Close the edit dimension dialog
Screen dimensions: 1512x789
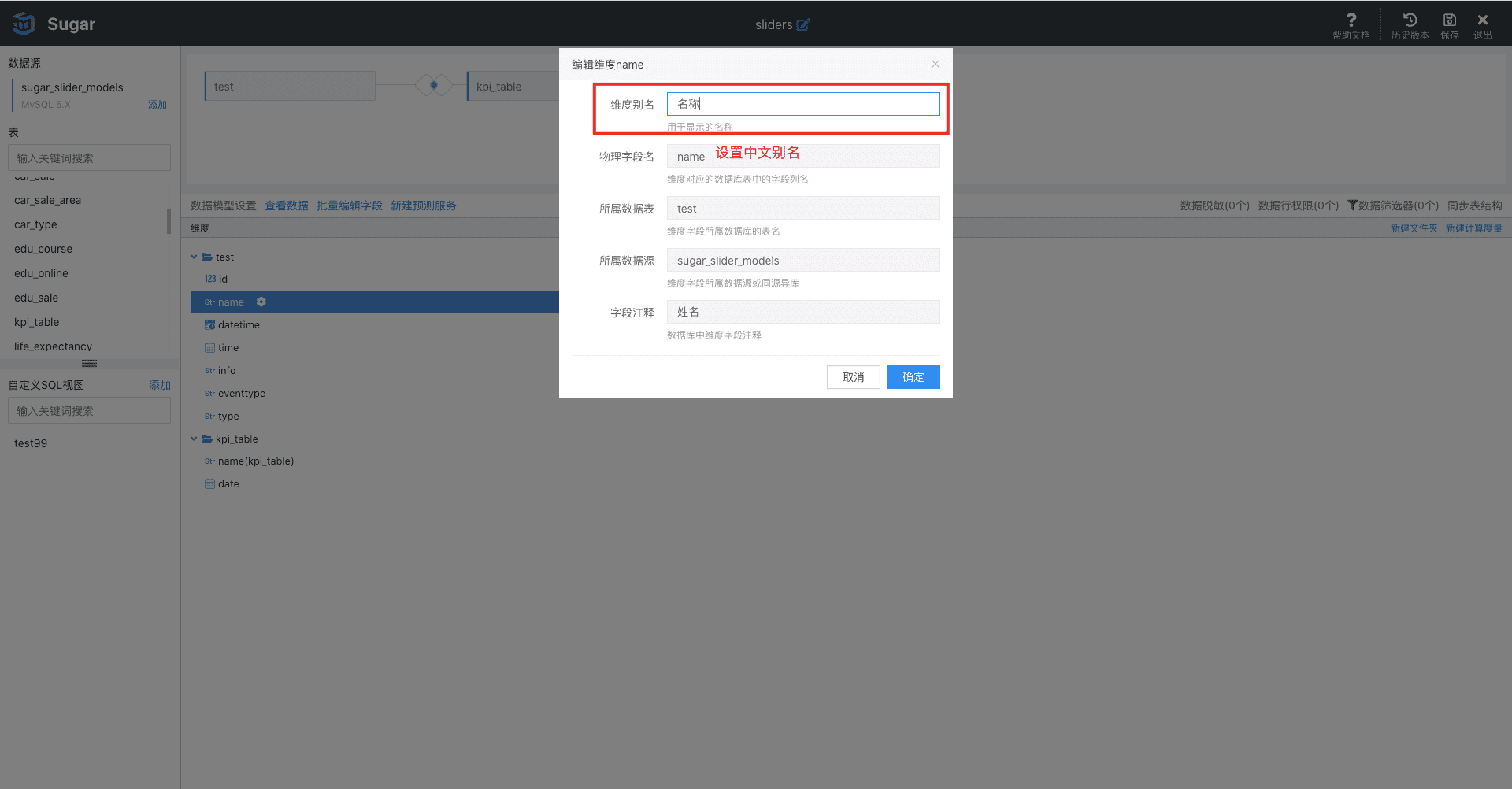click(936, 64)
